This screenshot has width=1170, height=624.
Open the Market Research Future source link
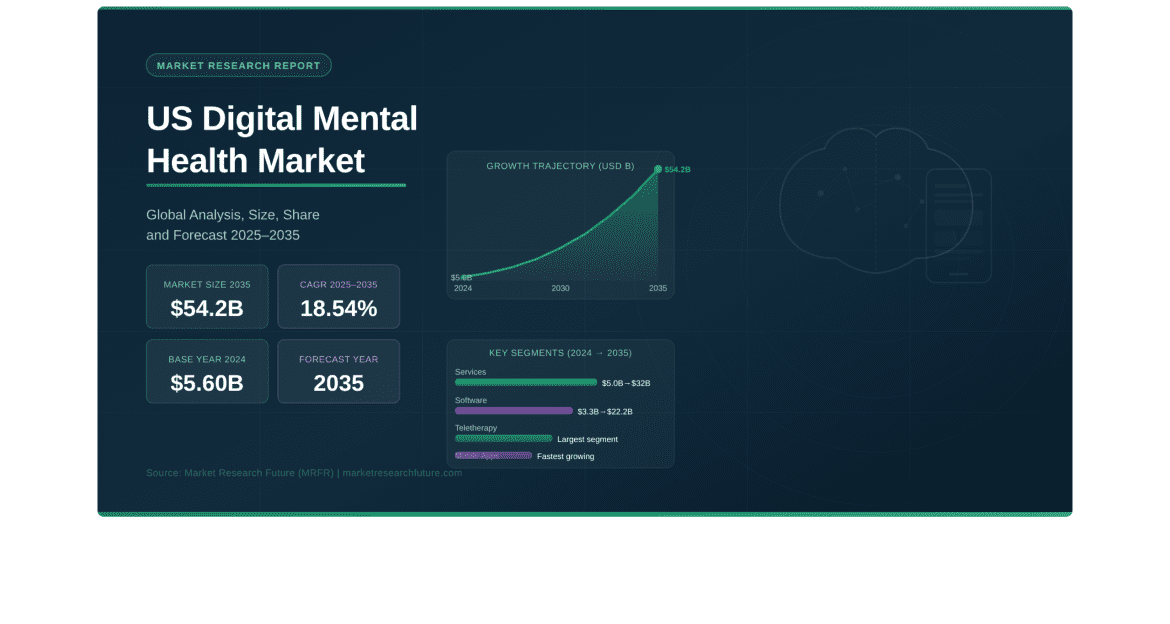303,472
